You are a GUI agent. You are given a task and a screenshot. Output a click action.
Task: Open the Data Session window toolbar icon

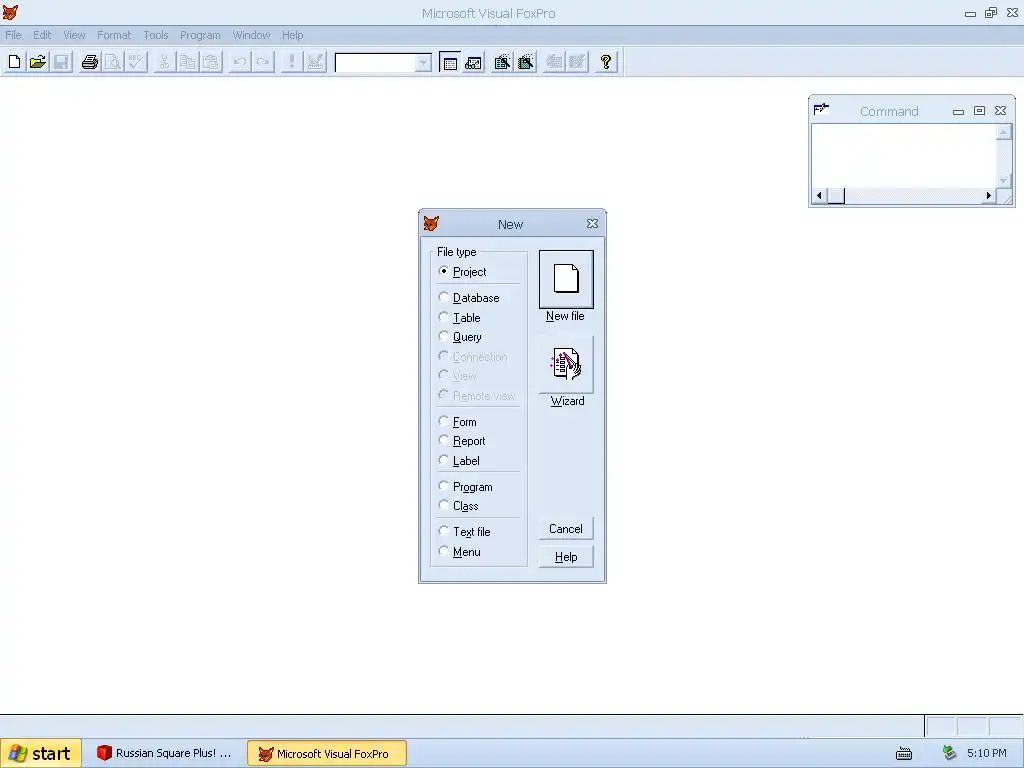coord(473,62)
